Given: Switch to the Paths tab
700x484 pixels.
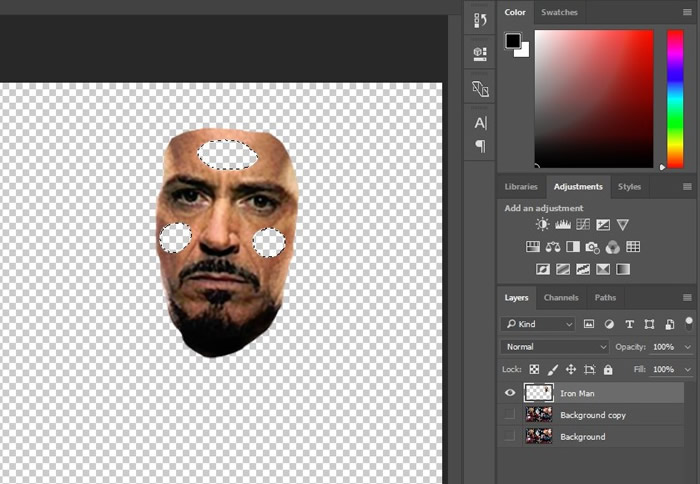Looking at the screenshot, I should coord(605,297).
